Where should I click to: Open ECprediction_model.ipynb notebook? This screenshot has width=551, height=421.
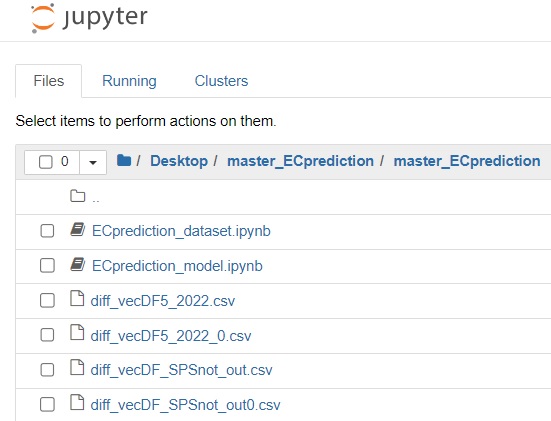(x=177, y=266)
